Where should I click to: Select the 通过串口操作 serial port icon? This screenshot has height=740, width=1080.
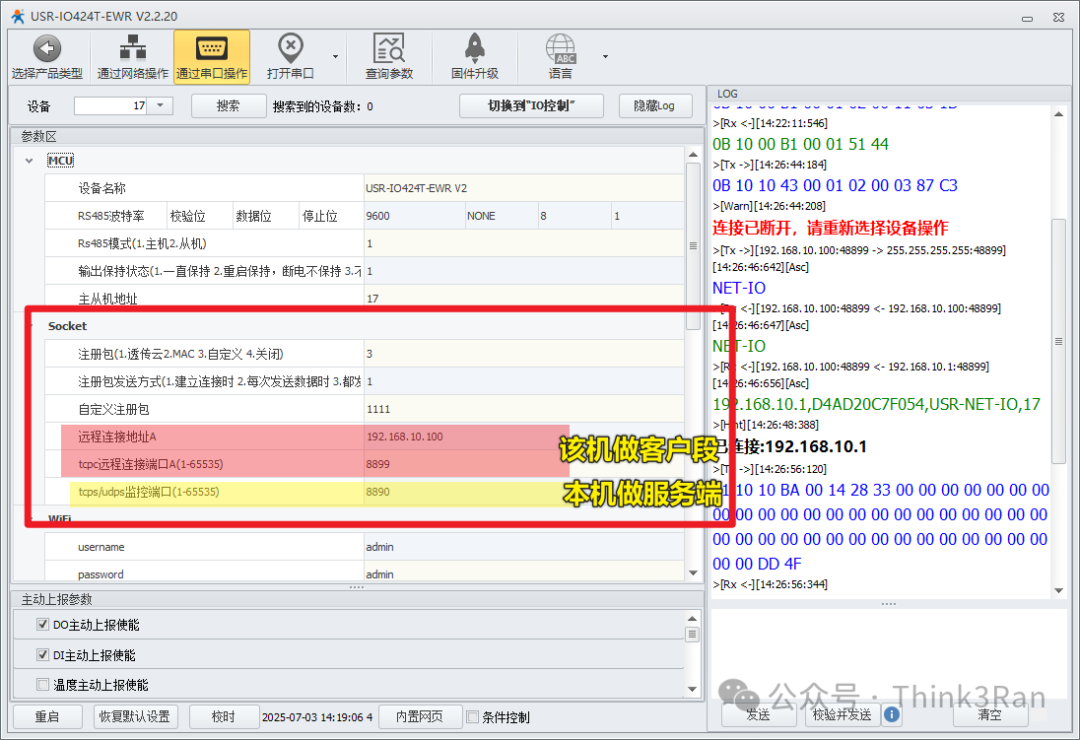(211, 48)
